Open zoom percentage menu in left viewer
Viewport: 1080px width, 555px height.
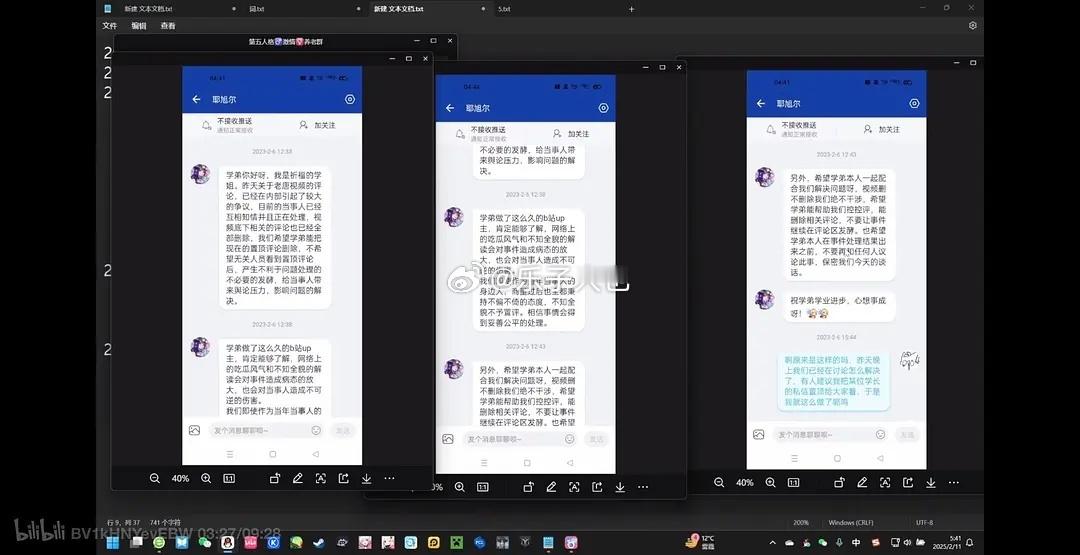click(180, 479)
